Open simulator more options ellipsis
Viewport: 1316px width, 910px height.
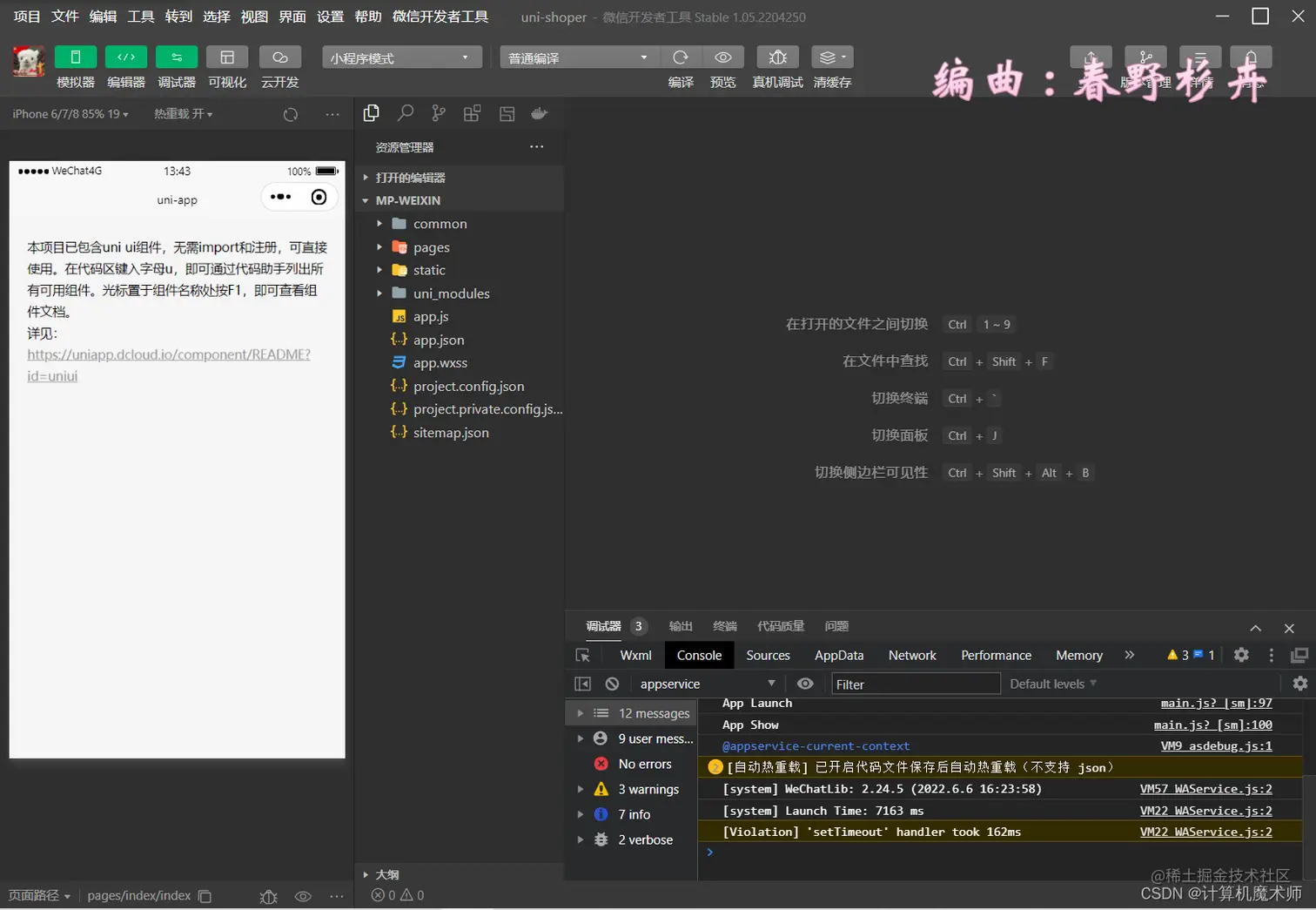(x=332, y=114)
